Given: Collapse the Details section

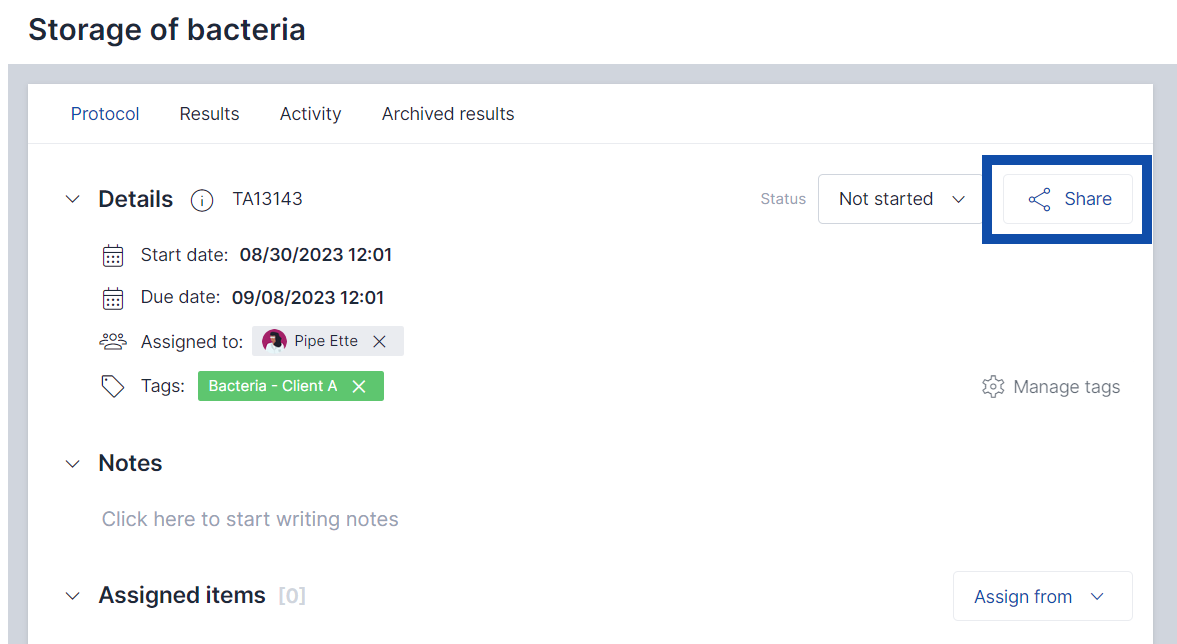Looking at the screenshot, I should (72, 199).
